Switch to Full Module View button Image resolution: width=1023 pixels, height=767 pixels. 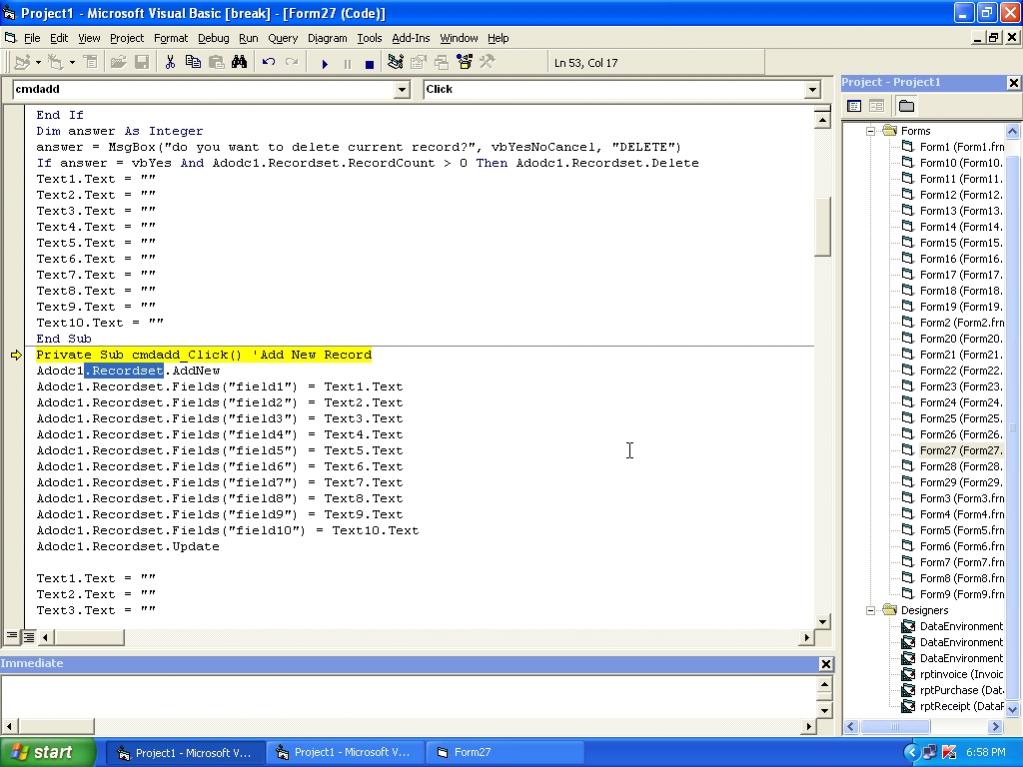click(x=29, y=636)
